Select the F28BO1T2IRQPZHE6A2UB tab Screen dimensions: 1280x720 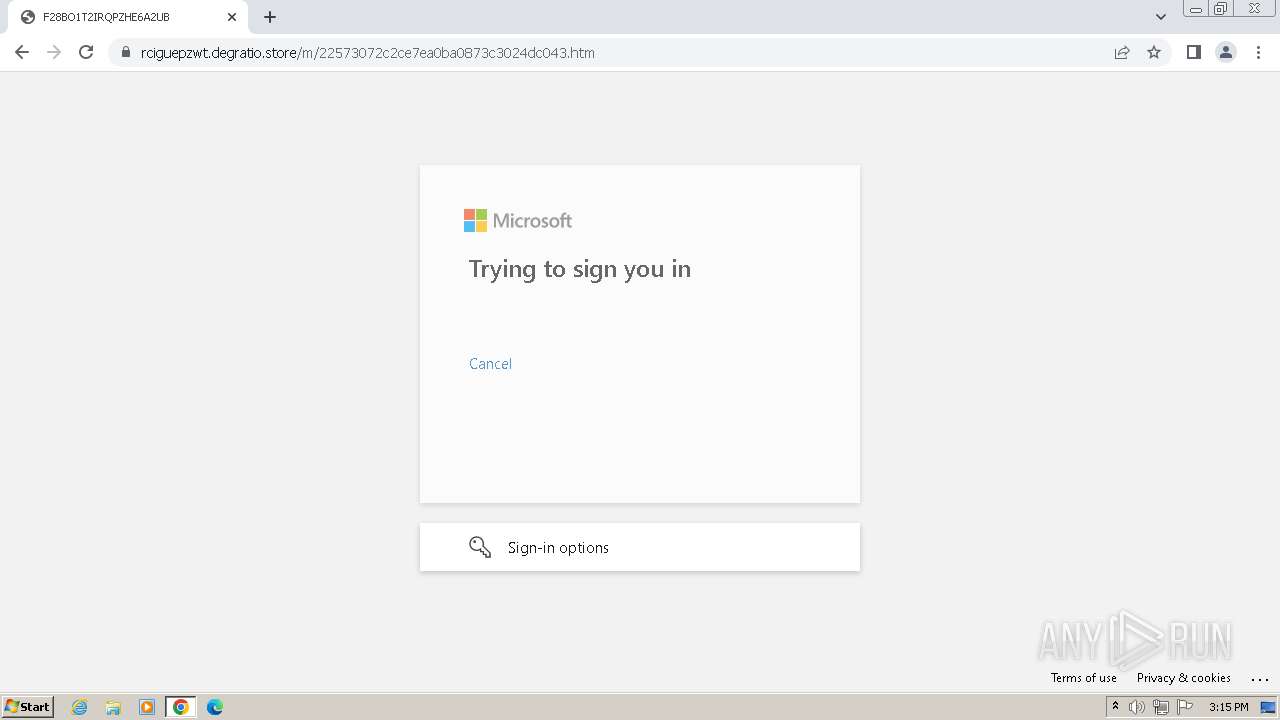click(128, 17)
